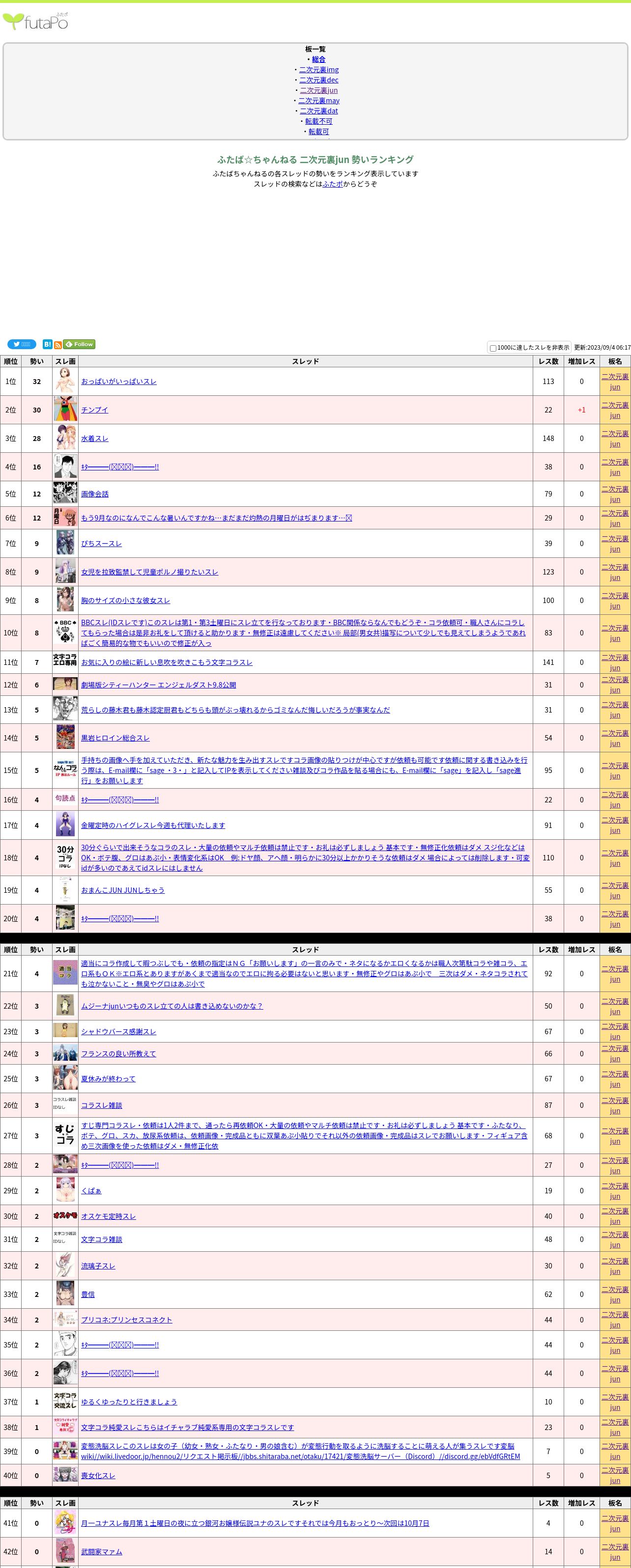Image resolution: width=631 pixels, height=1568 pixels.
Task: Click the 適当コラ thumbnail at 21位
Action: pos(65,973)
